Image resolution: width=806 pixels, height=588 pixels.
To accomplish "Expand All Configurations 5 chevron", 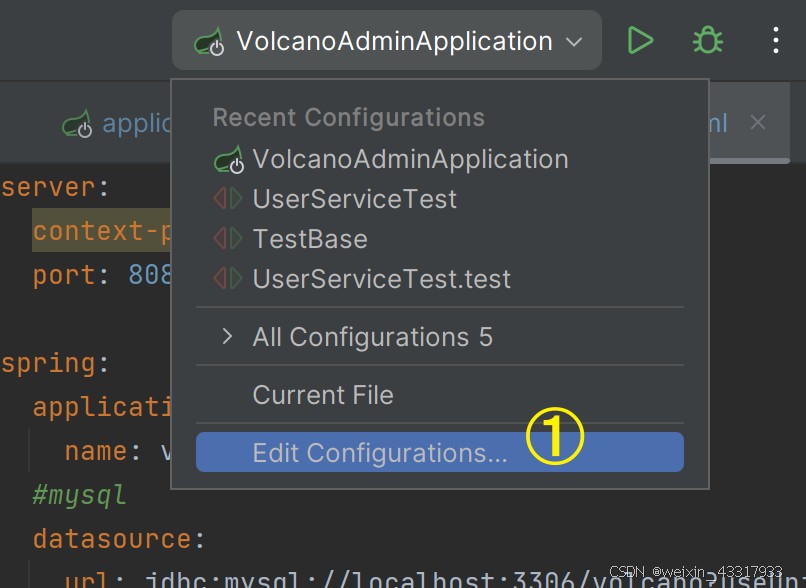I will (x=227, y=337).
